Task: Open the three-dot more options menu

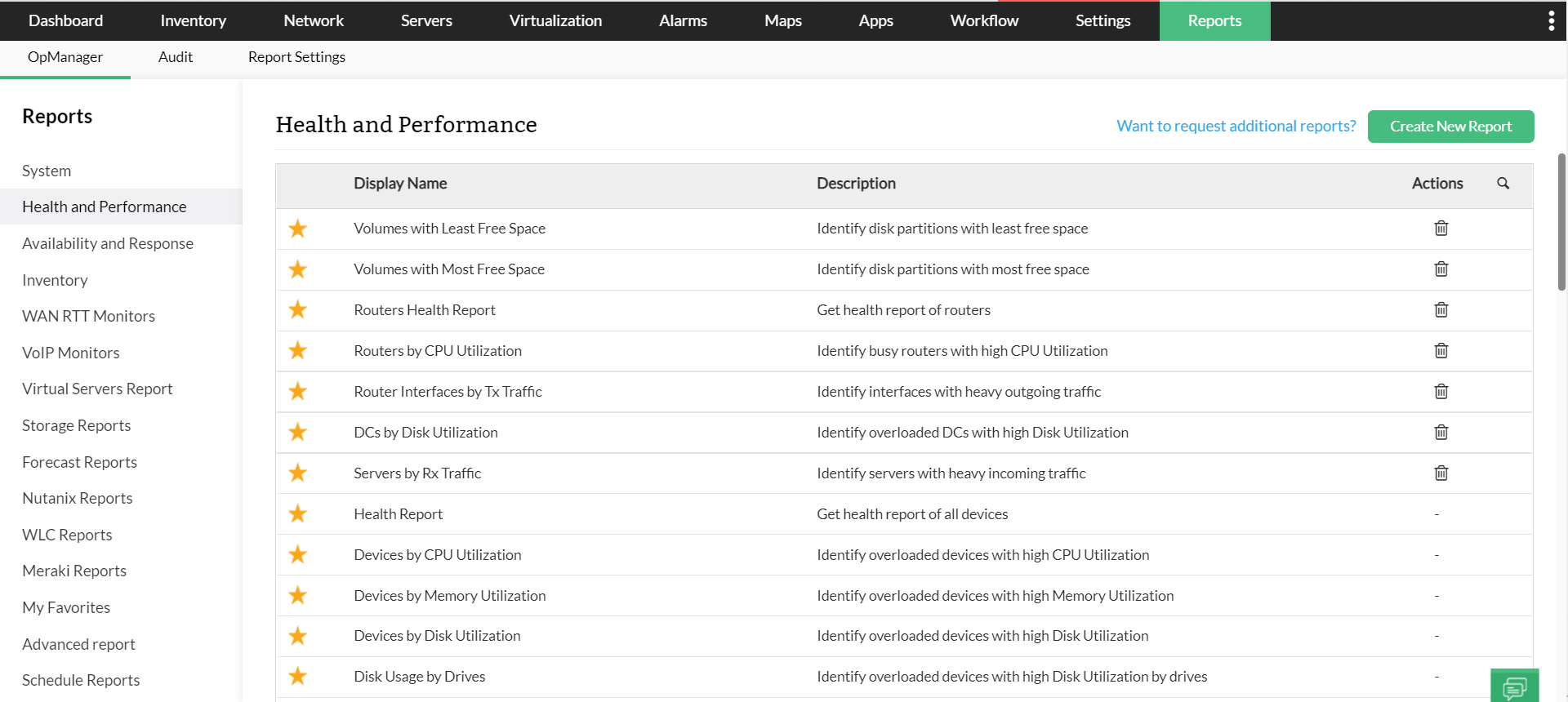Action: pyautogui.click(x=1551, y=21)
